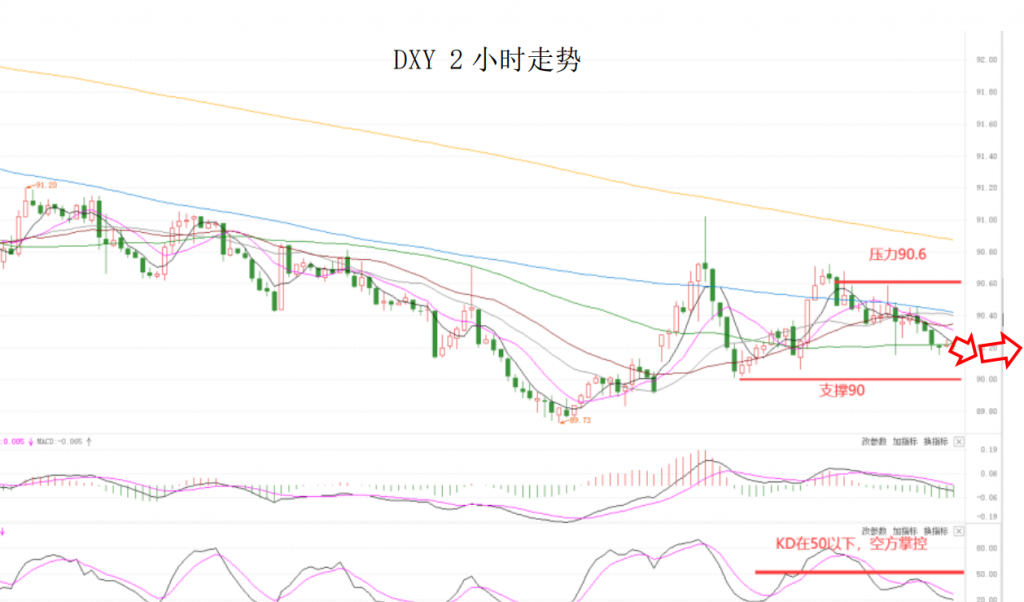Click the 89.73 low price label
This screenshot has width=1024, height=602.
tap(580, 420)
